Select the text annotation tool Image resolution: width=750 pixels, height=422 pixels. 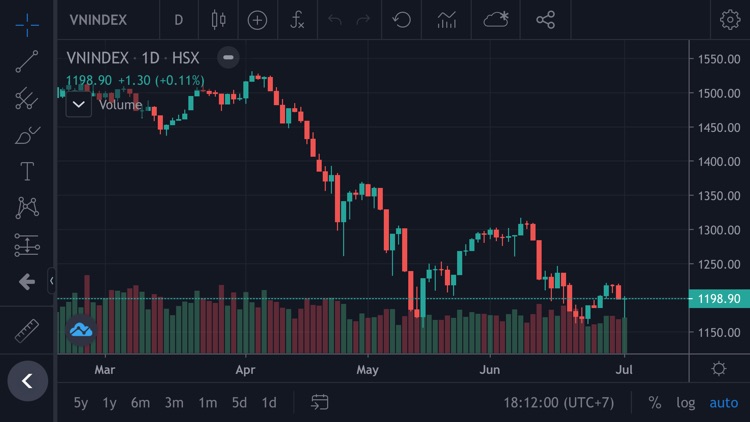[x=27, y=171]
